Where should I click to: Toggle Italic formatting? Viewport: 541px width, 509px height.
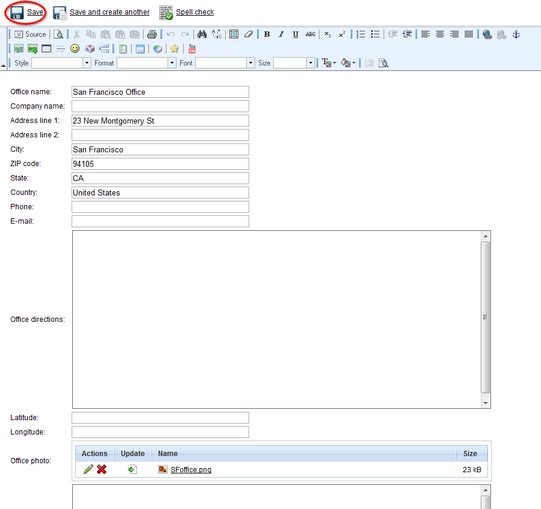281,34
